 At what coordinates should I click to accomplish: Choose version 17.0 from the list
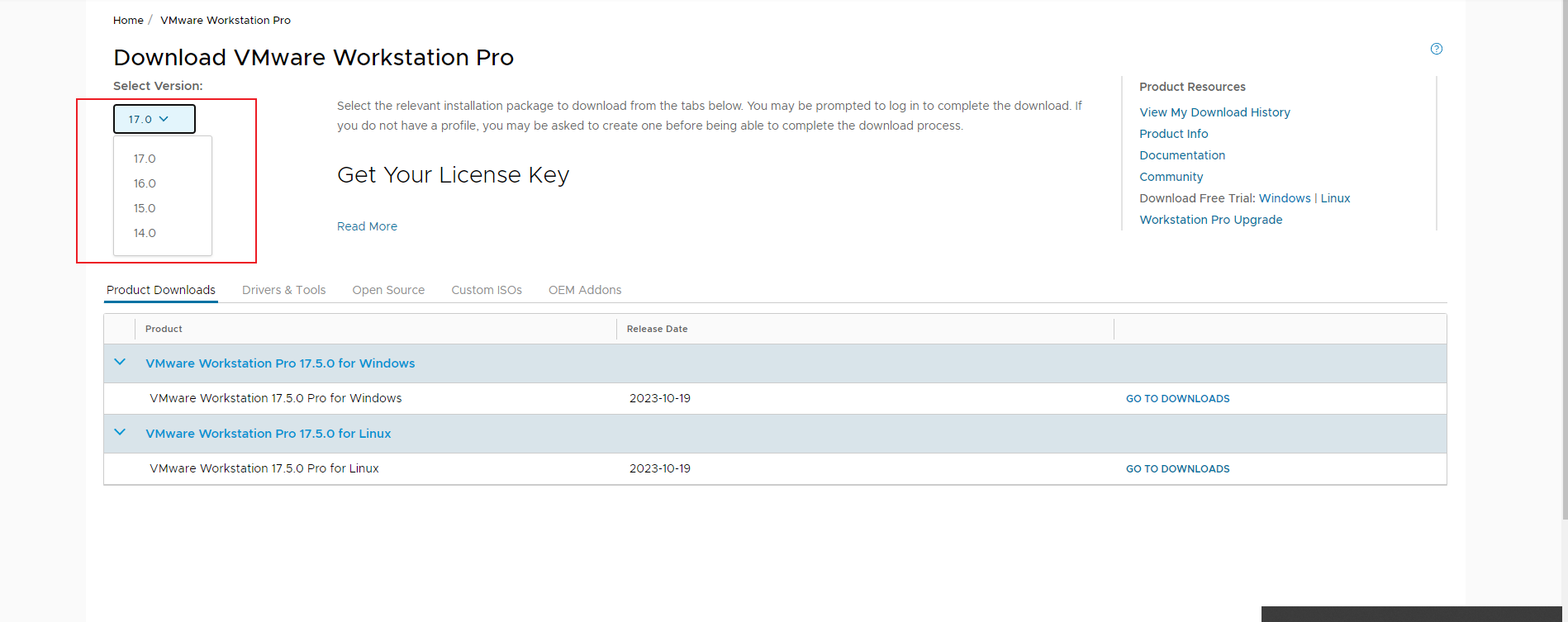[x=145, y=159]
